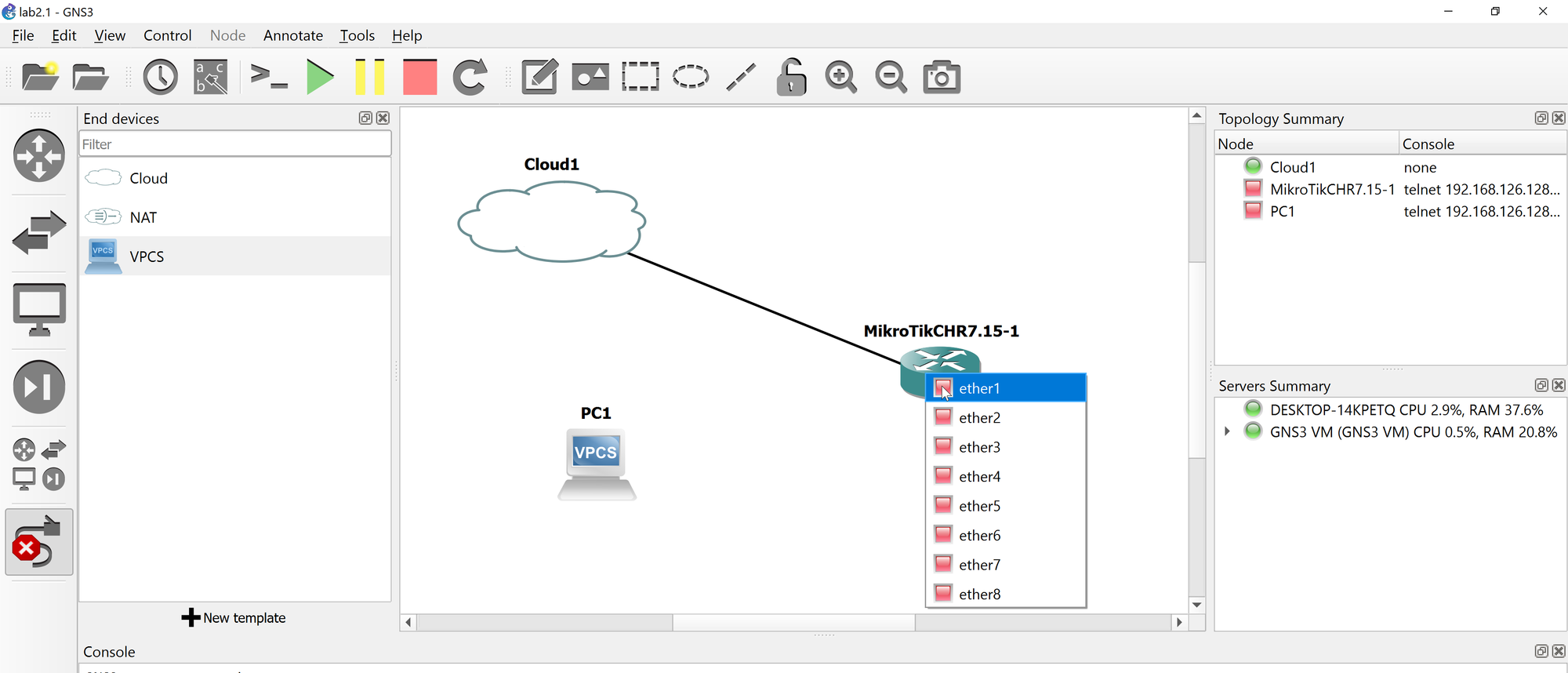The image size is (1568, 673).
Task: Browse end devices monitor icon
Action: click(x=39, y=309)
